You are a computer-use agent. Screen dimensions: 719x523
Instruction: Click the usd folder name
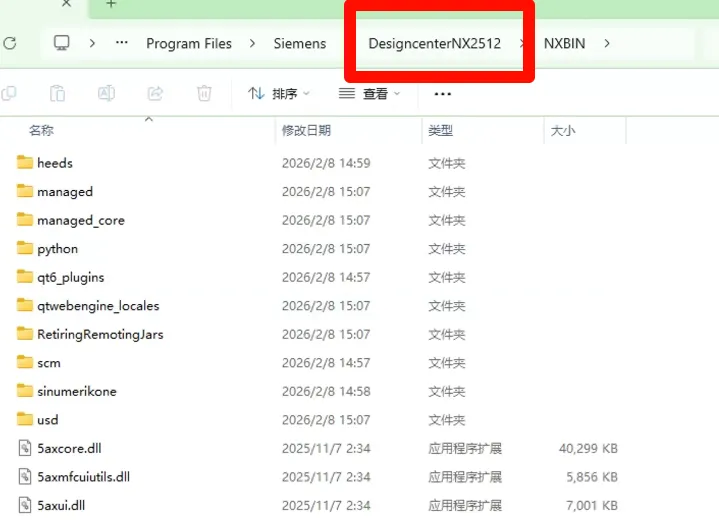pyautogui.click(x=48, y=420)
